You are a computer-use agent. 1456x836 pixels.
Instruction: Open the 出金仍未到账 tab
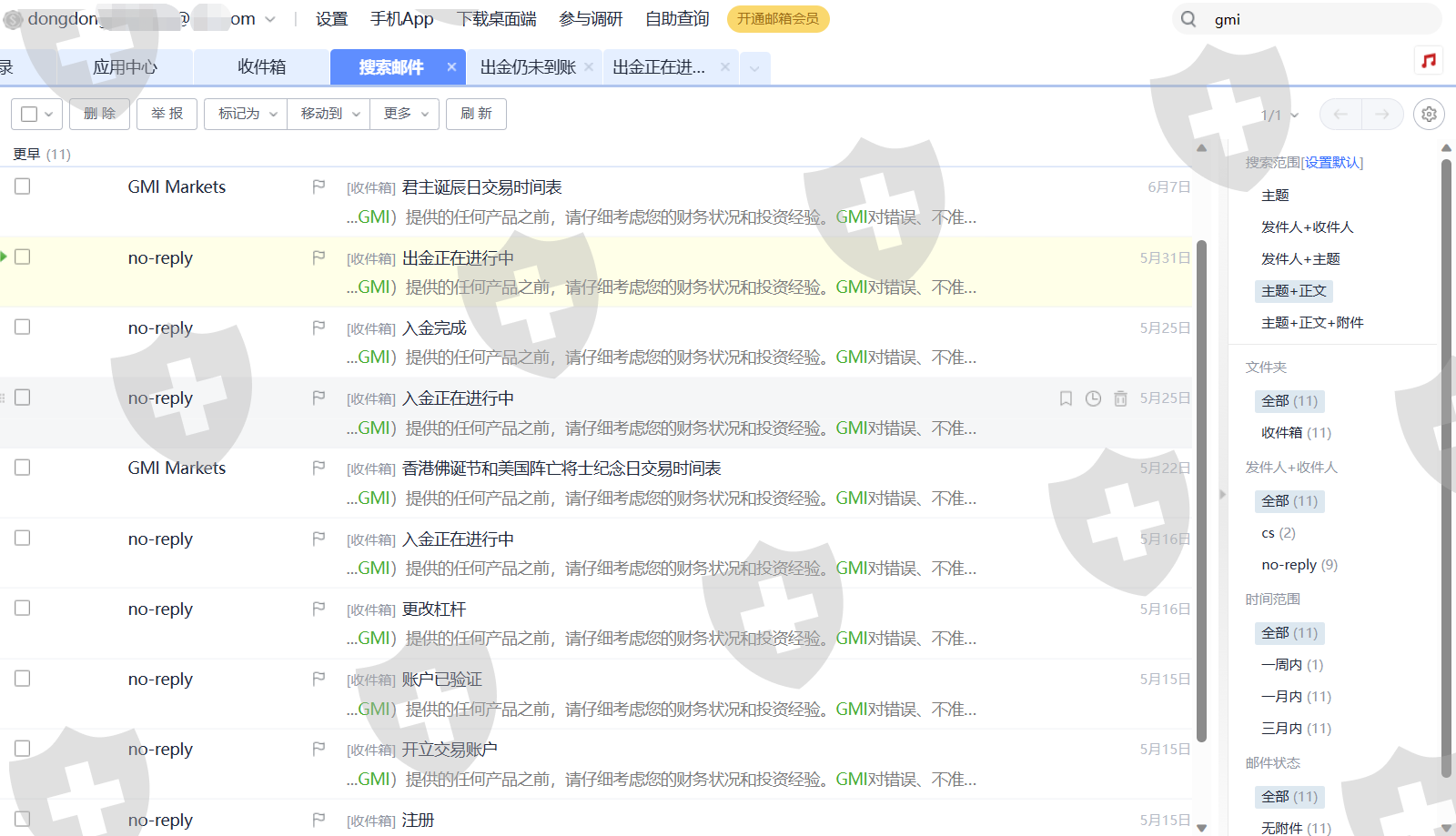(528, 67)
